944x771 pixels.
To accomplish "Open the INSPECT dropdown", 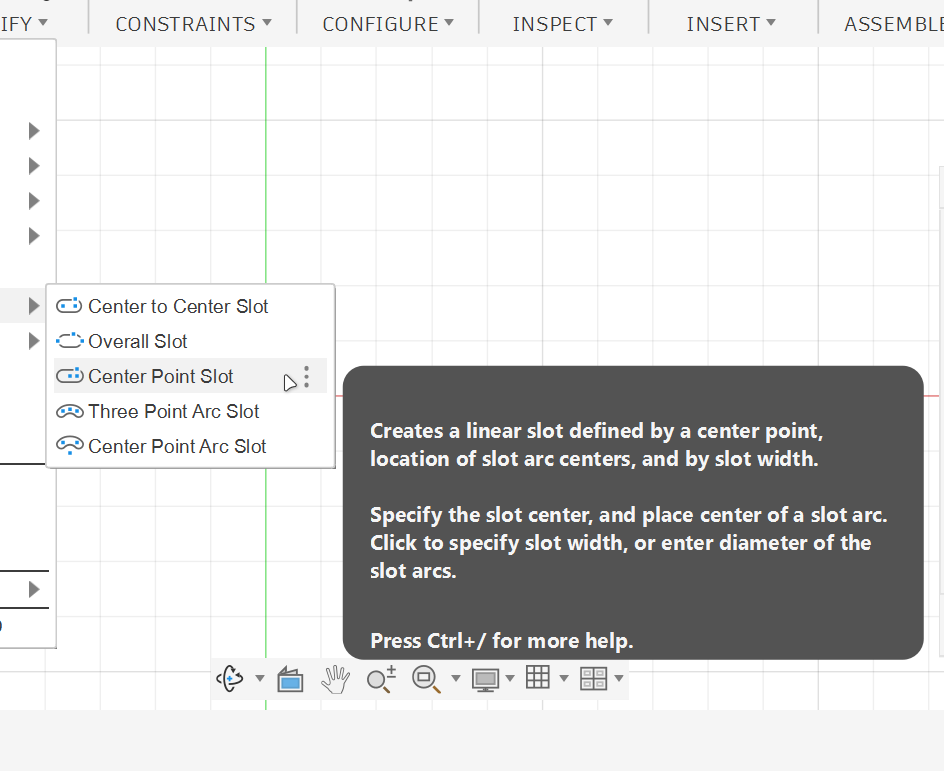I will coord(562,24).
